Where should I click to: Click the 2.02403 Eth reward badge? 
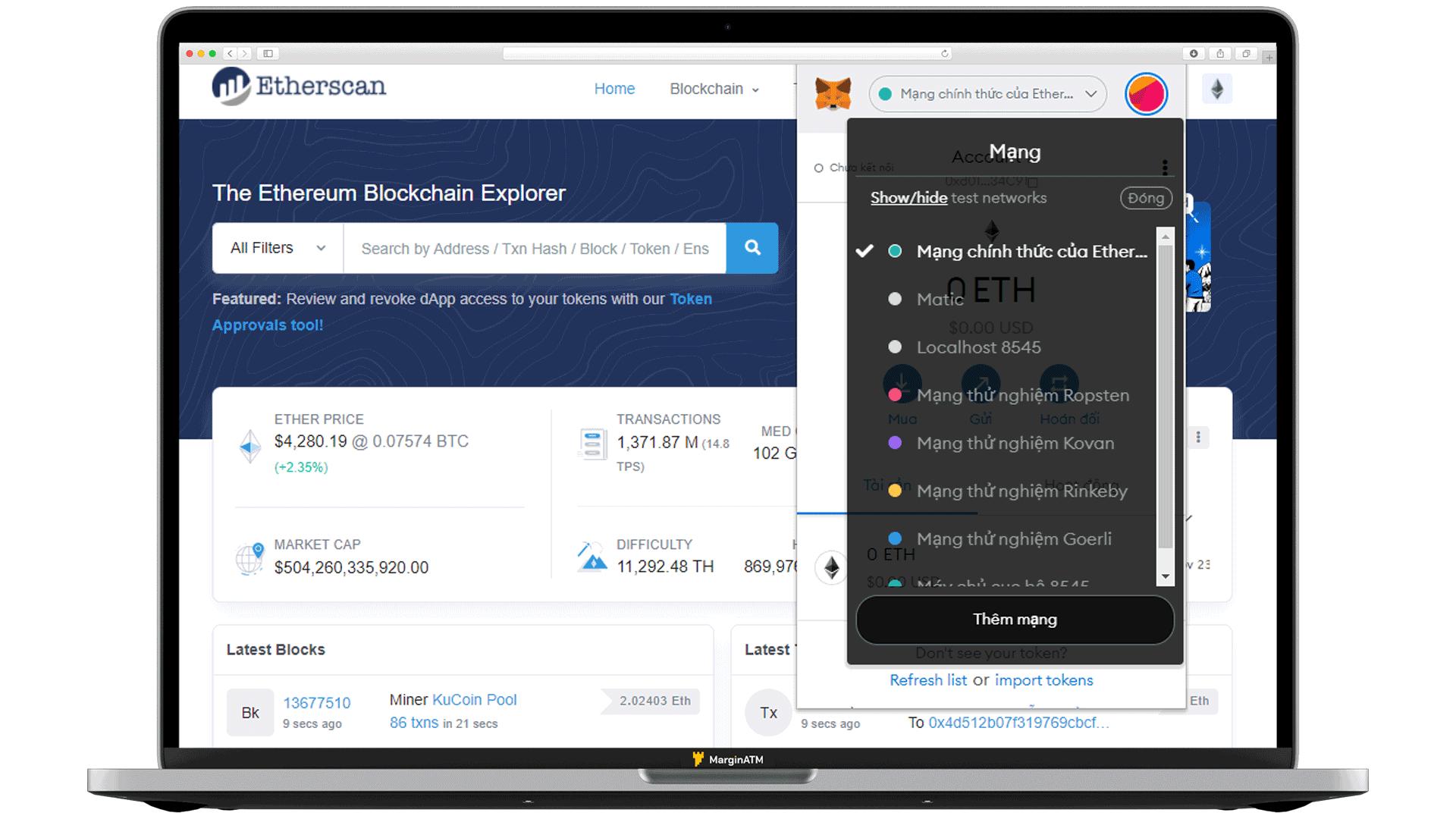click(651, 701)
